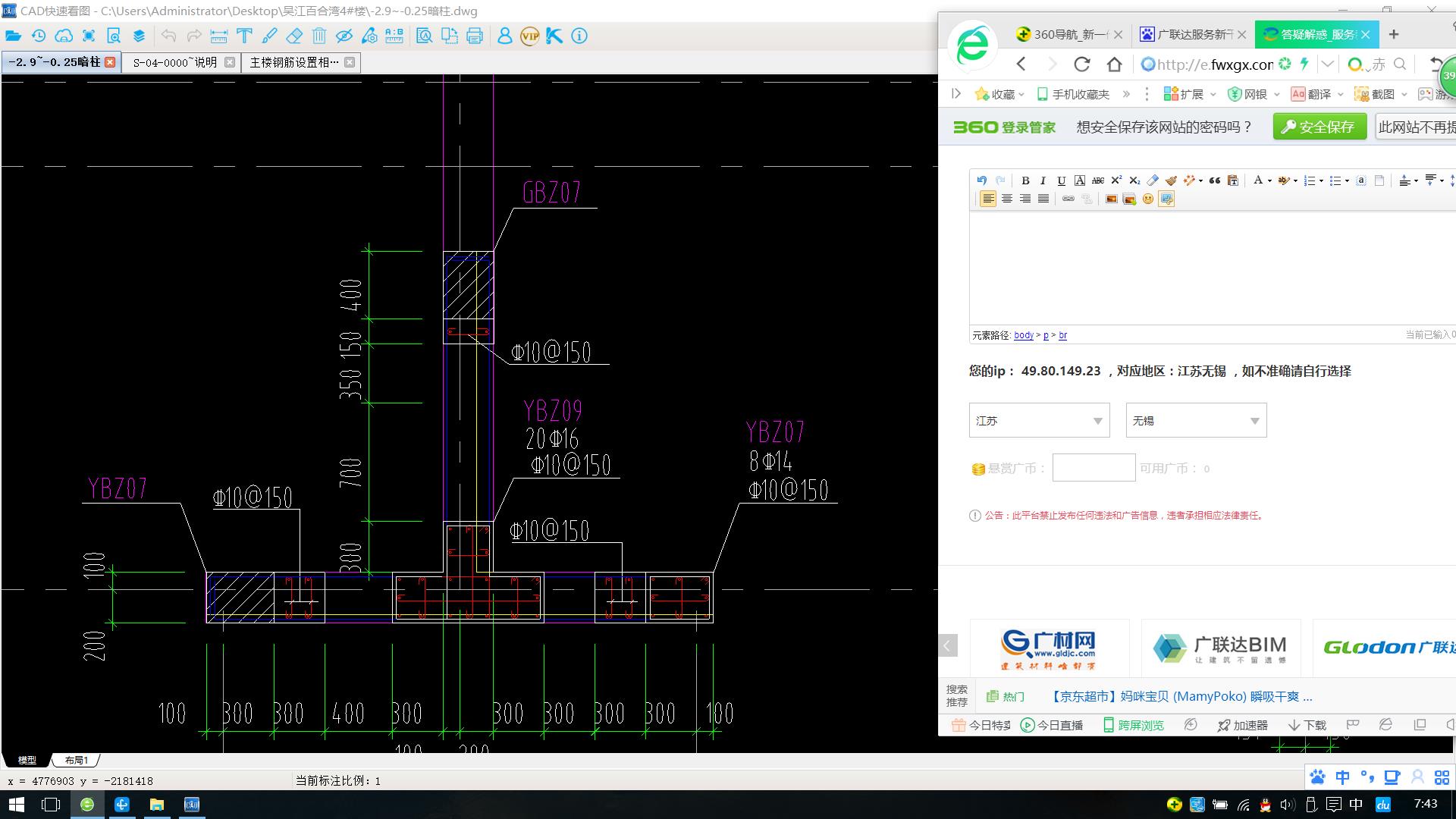Open the recent files clock icon
1456x819 pixels.
pos(39,36)
